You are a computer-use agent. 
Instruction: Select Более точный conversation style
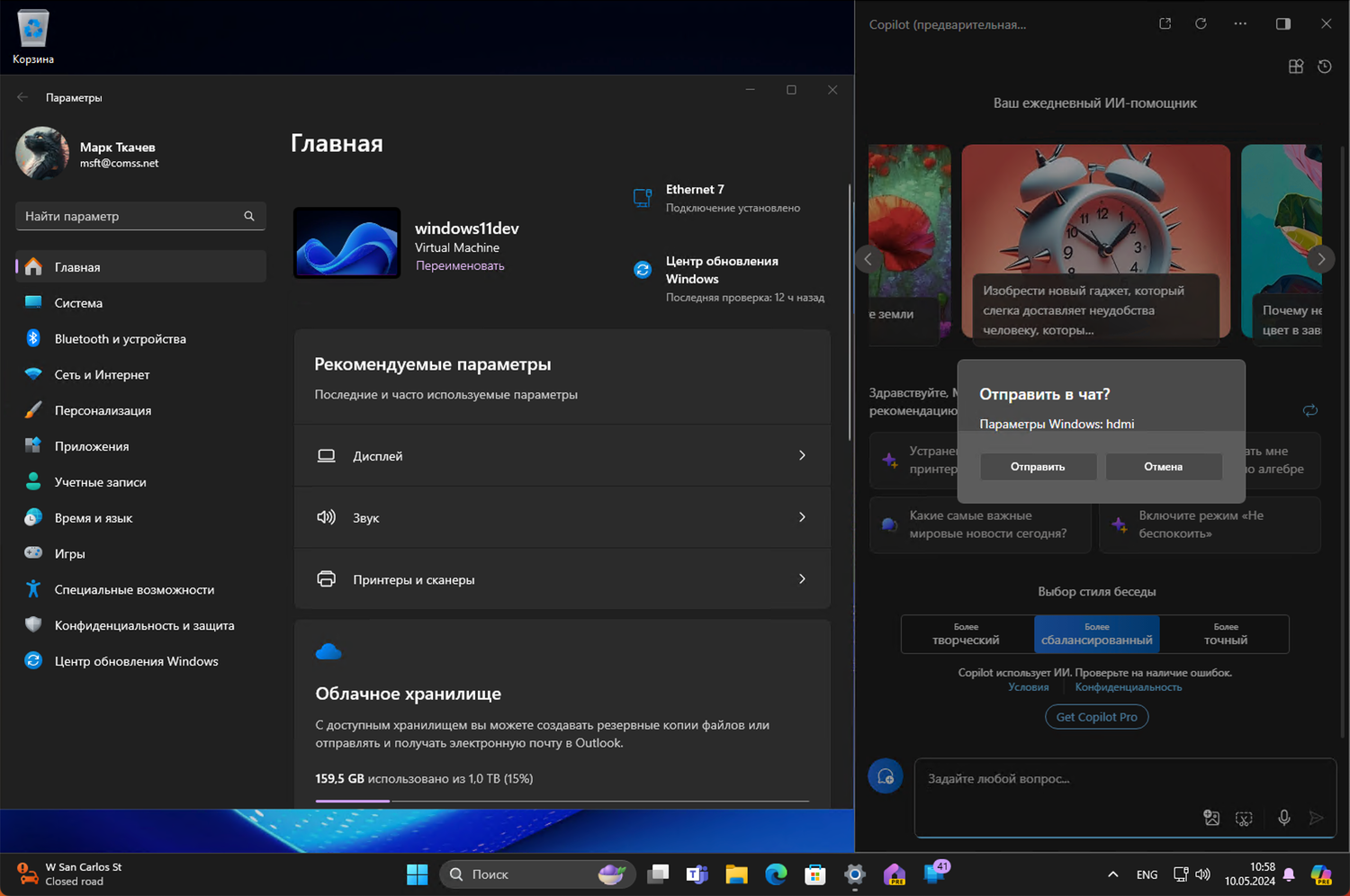pyautogui.click(x=1225, y=634)
